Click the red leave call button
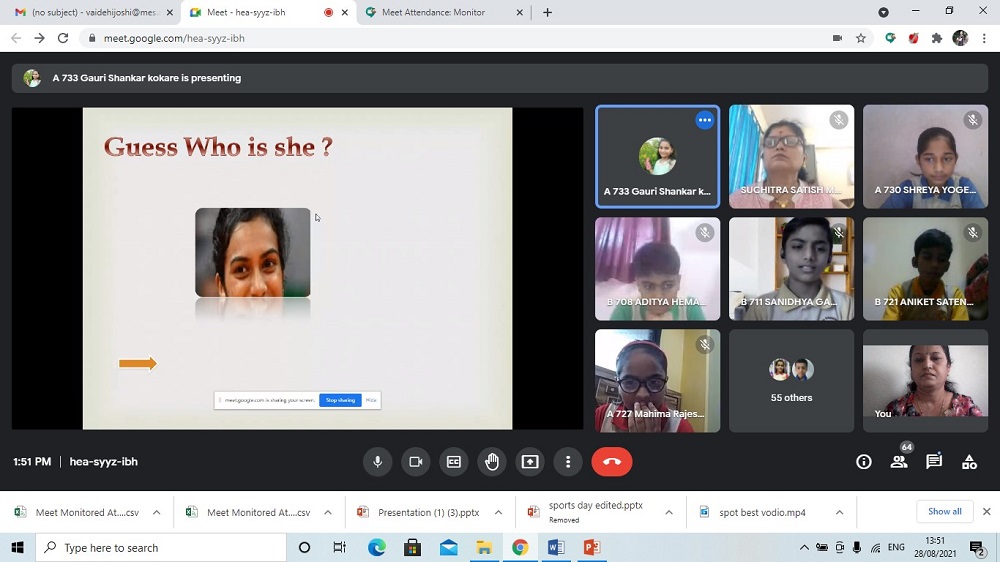The height and width of the screenshot is (562, 1000). click(x=612, y=462)
